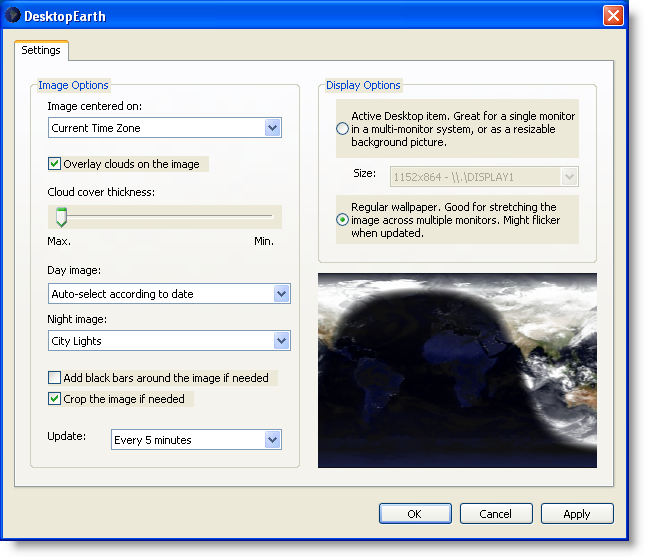Click the disabled Size dropdown

pyautogui.click(x=484, y=177)
